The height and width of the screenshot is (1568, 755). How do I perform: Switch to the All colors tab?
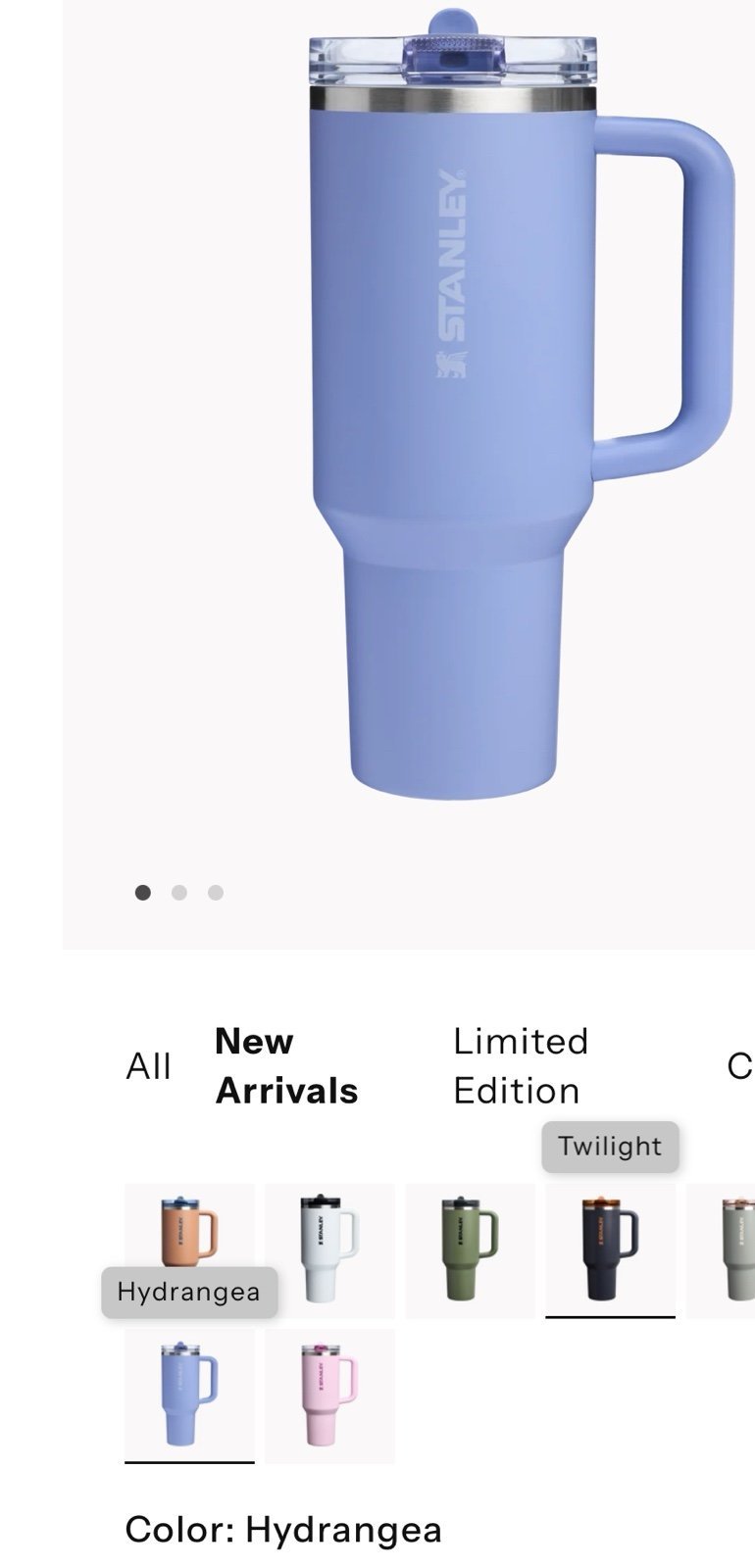pos(149,1065)
